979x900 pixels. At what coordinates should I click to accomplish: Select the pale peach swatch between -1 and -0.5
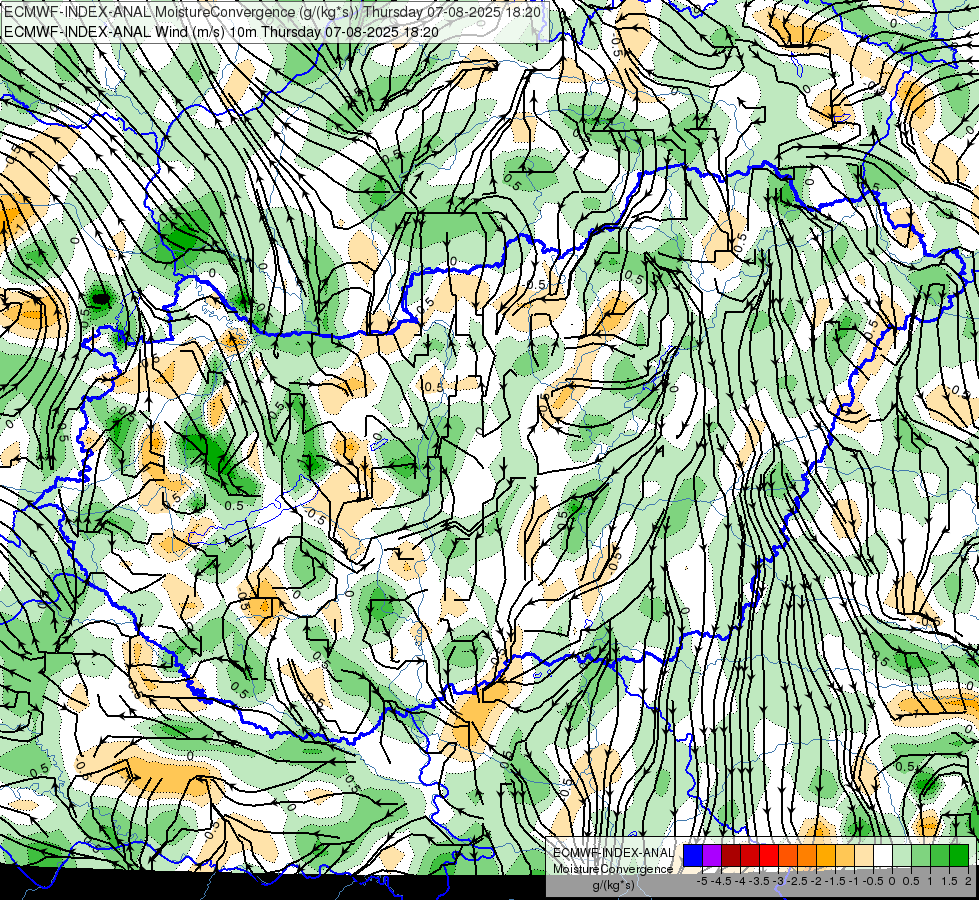pos(864,856)
